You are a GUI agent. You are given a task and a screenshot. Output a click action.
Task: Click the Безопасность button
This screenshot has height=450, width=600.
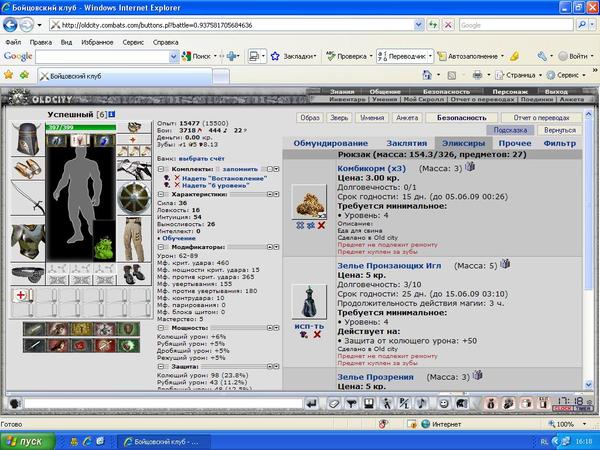click(461, 118)
